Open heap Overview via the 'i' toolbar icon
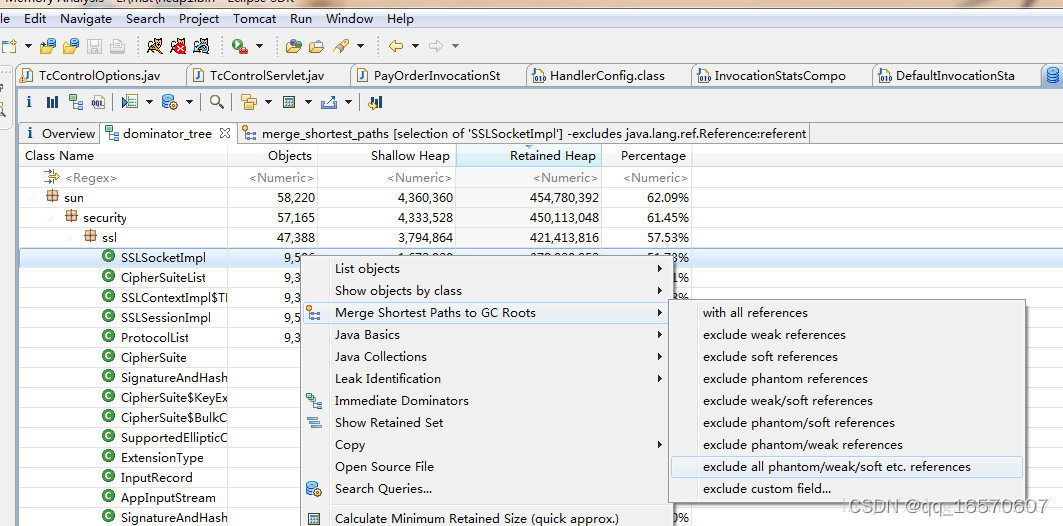1063x526 pixels. click(29, 102)
